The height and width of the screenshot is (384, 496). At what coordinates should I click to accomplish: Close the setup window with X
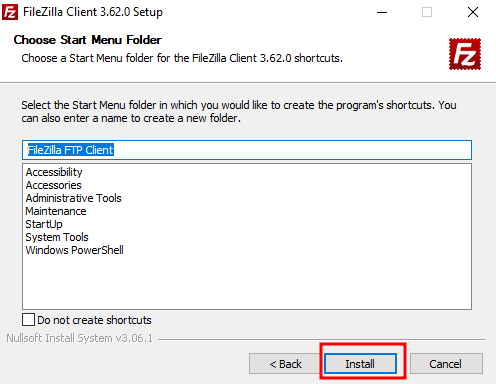[x=473, y=12]
